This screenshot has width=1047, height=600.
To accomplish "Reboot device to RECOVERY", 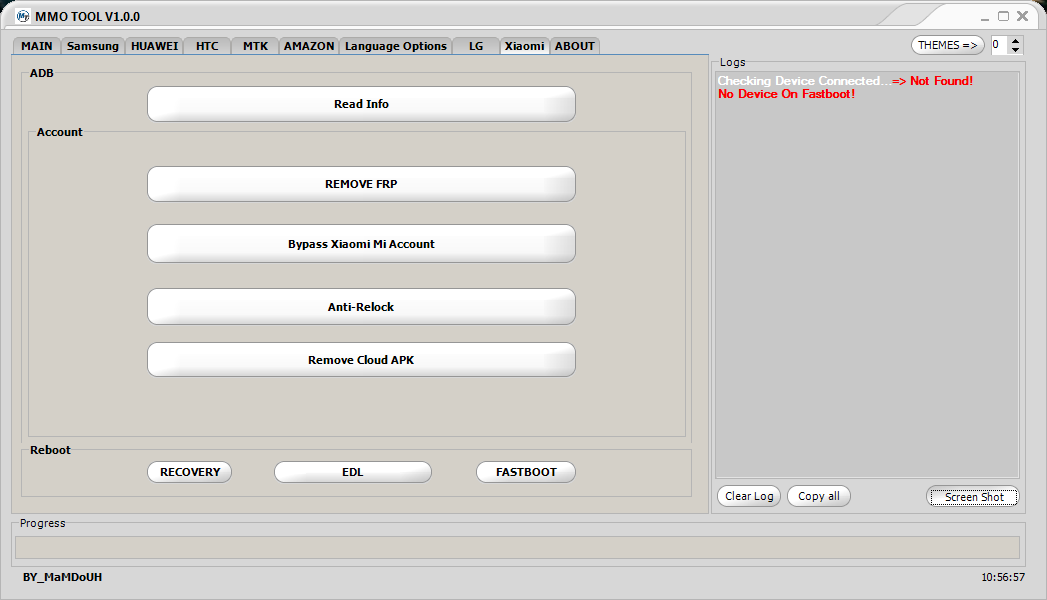I will pos(190,472).
